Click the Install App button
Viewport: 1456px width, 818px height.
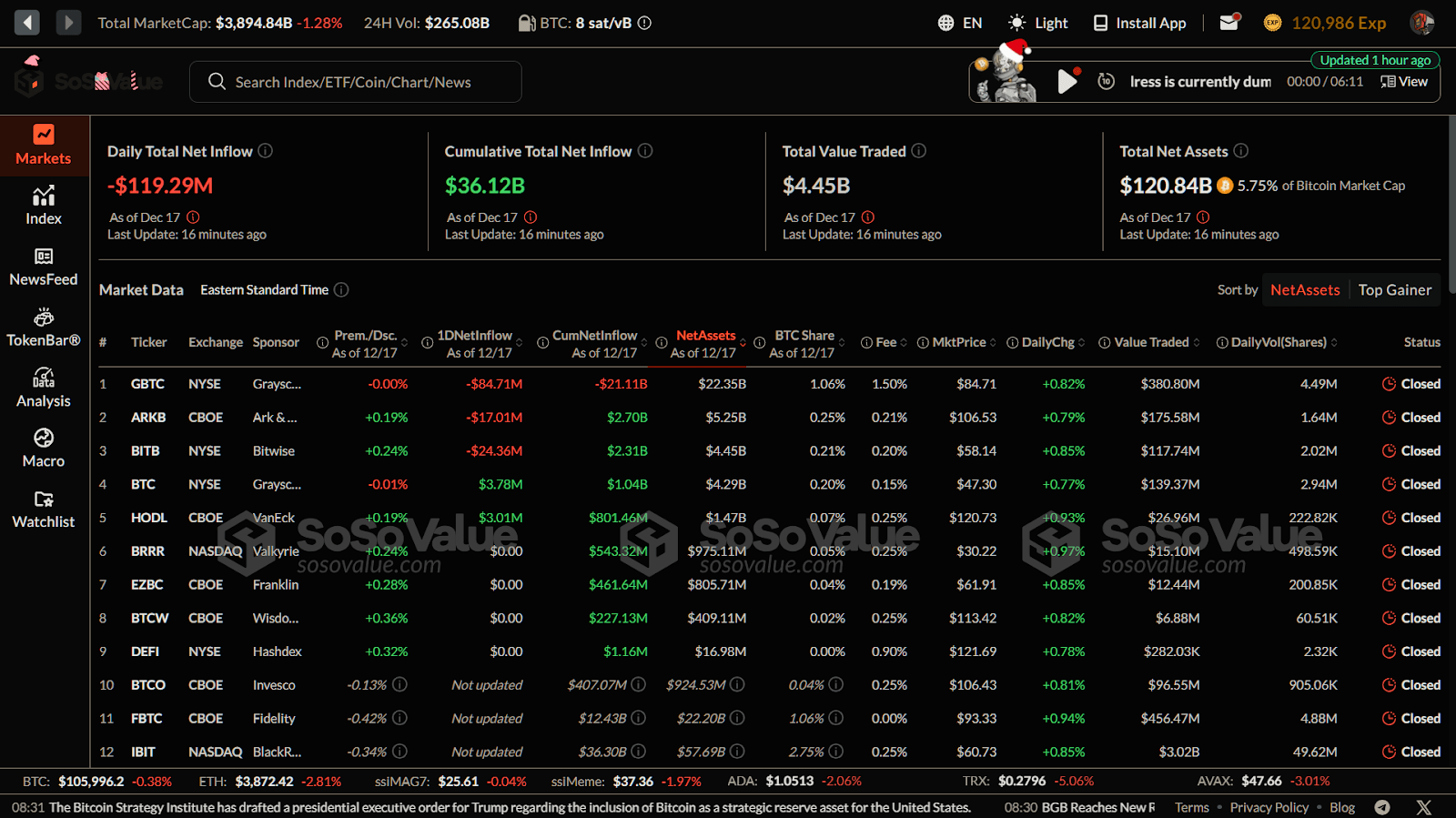[1139, 23]
